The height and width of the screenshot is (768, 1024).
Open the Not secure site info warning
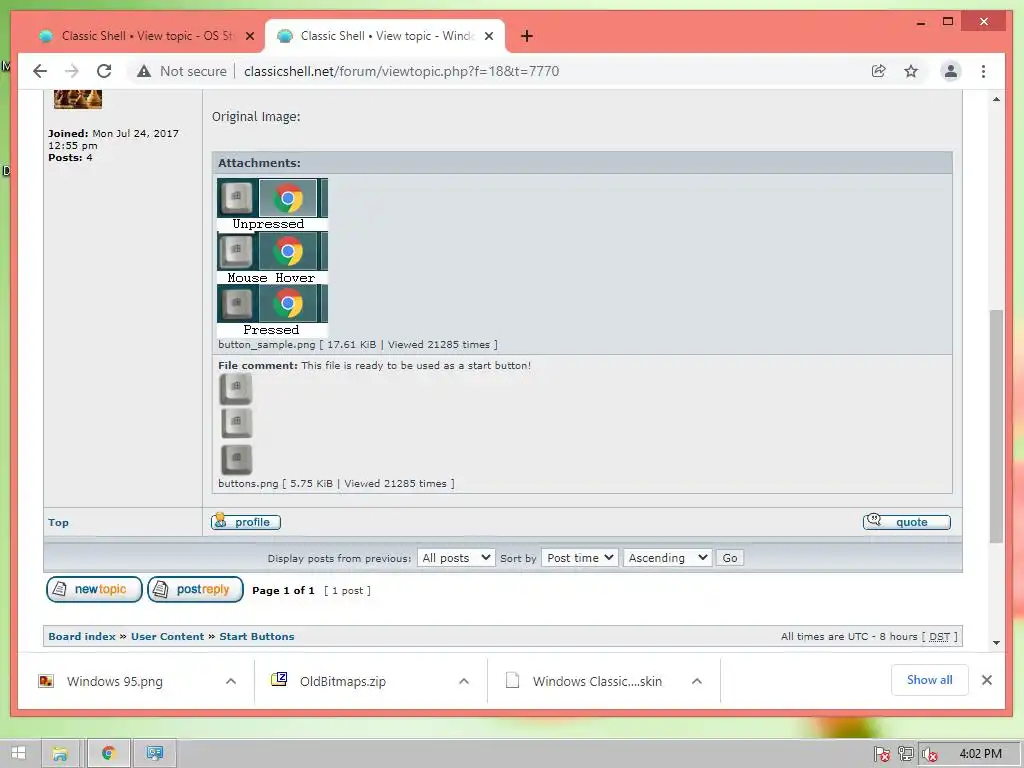[182, 71]
